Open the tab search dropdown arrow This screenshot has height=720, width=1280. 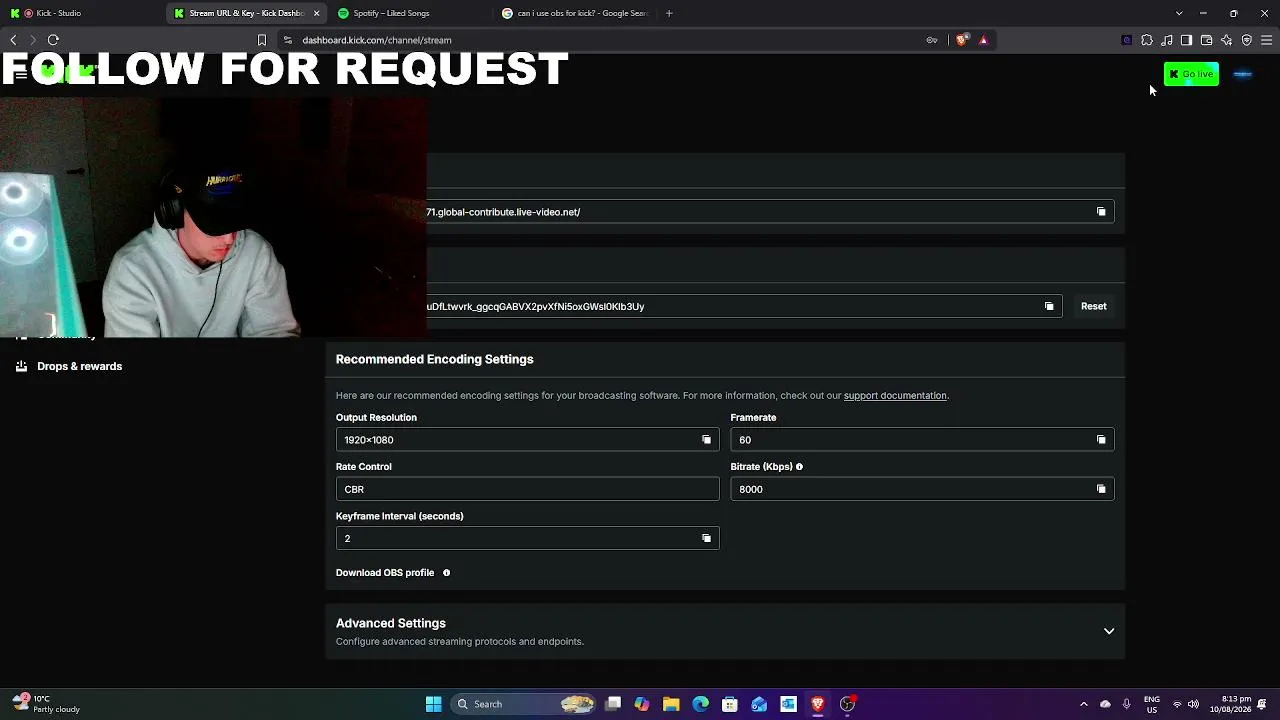pyautogui.click(x=1179, y=13)
